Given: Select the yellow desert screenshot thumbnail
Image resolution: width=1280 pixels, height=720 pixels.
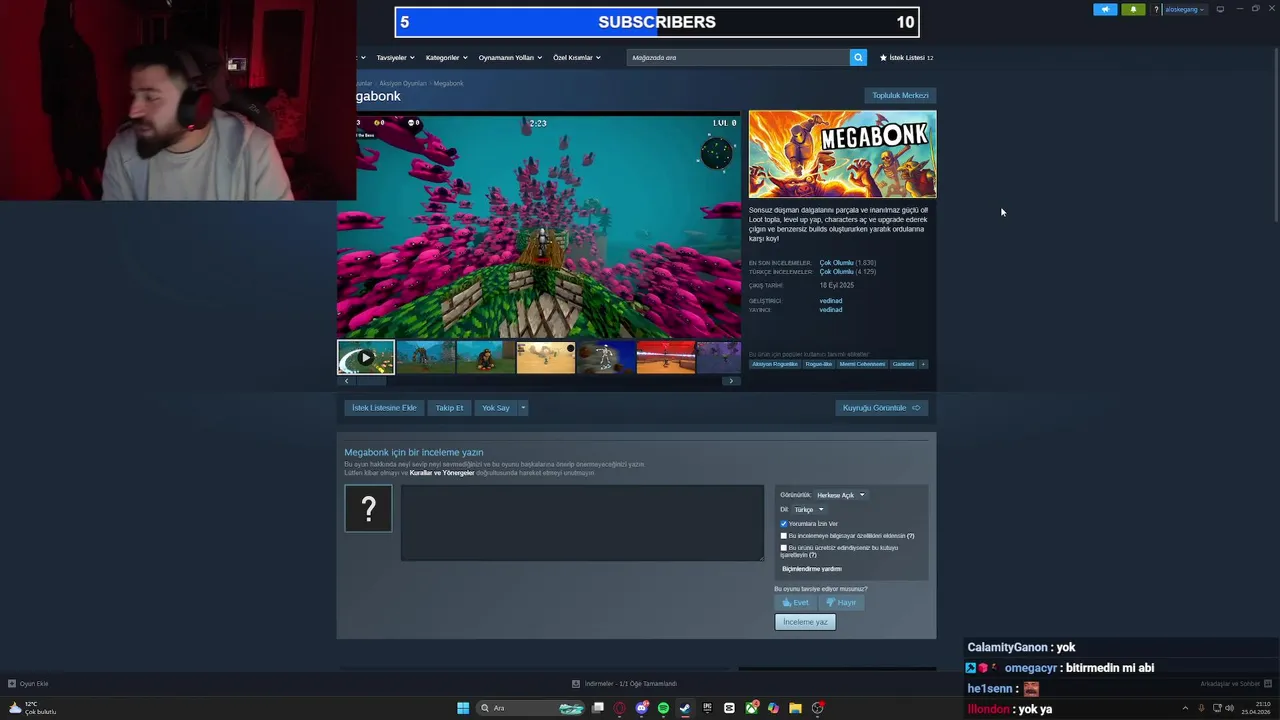Looking at the screenshot, I should pyautogui.click(x=546, y=357).
